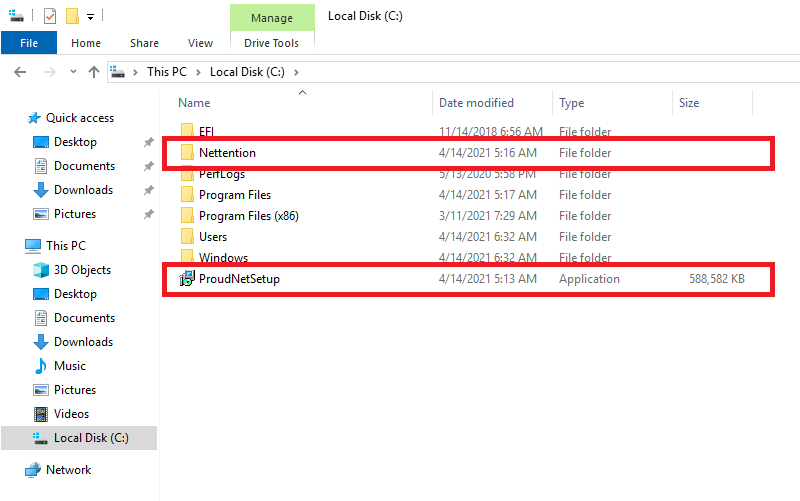Open Videos folder in sidebar
This screenshot has width=800, height=501.
tap(71, 414)
